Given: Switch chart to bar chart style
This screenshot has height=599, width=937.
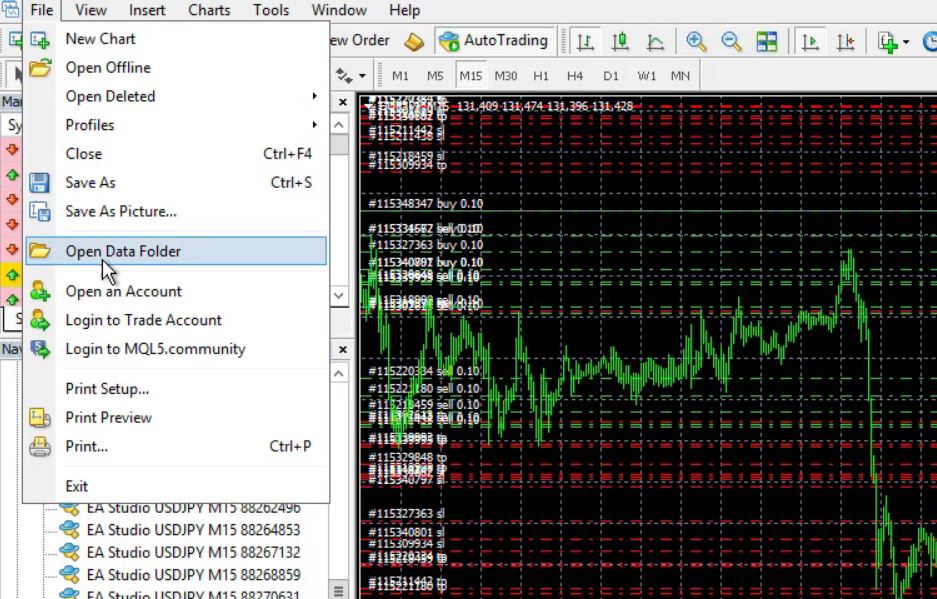Looking at the screenshot, I should [585, 41].
